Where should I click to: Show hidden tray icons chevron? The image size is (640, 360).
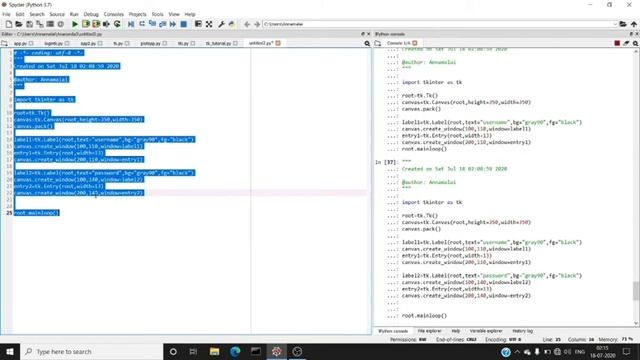[517, 351]
